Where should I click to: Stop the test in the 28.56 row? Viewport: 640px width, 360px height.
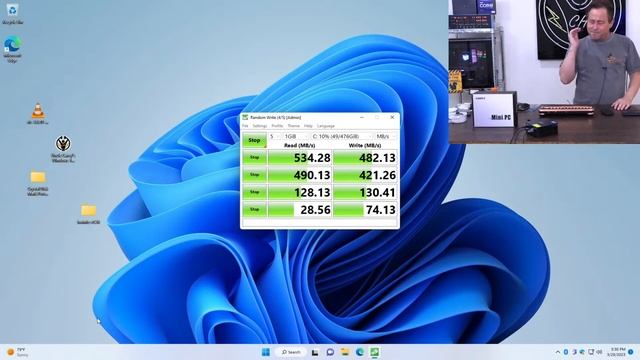[x=254, y=209]
